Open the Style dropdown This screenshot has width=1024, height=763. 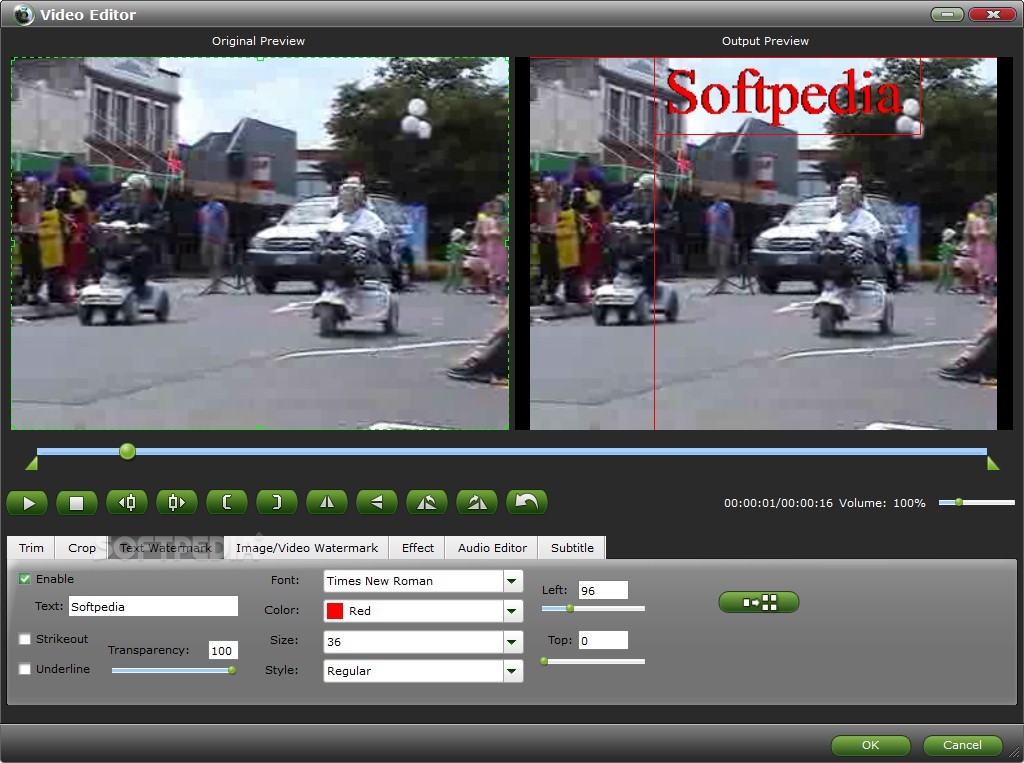[x=423, y=671]
